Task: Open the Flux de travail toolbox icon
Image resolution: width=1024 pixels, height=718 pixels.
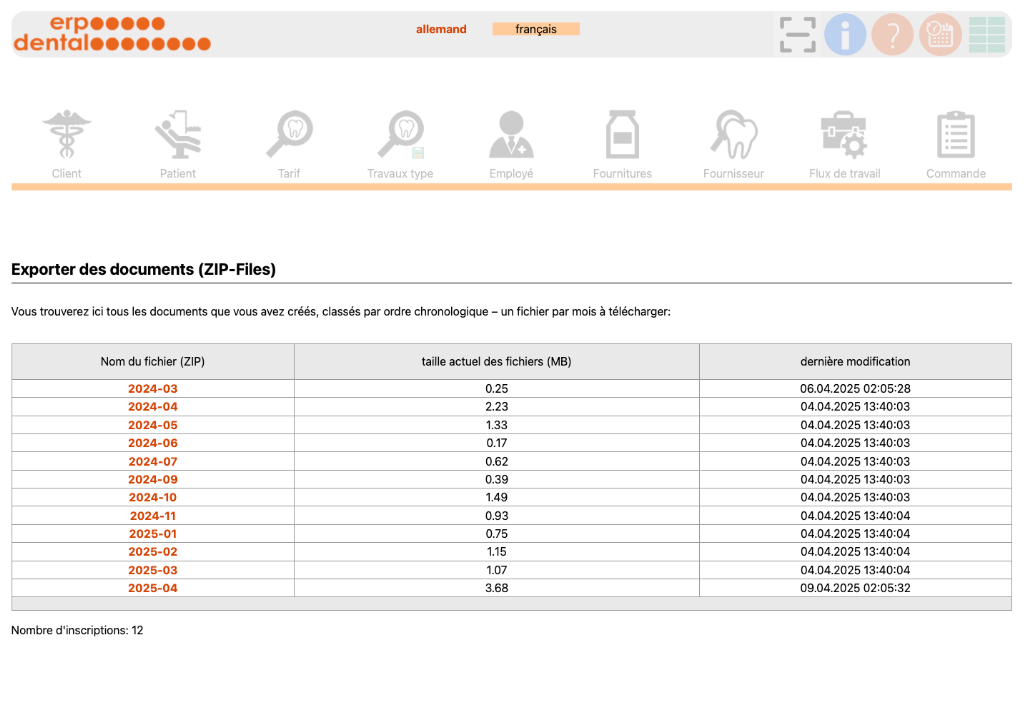Action: coord(844,135)
